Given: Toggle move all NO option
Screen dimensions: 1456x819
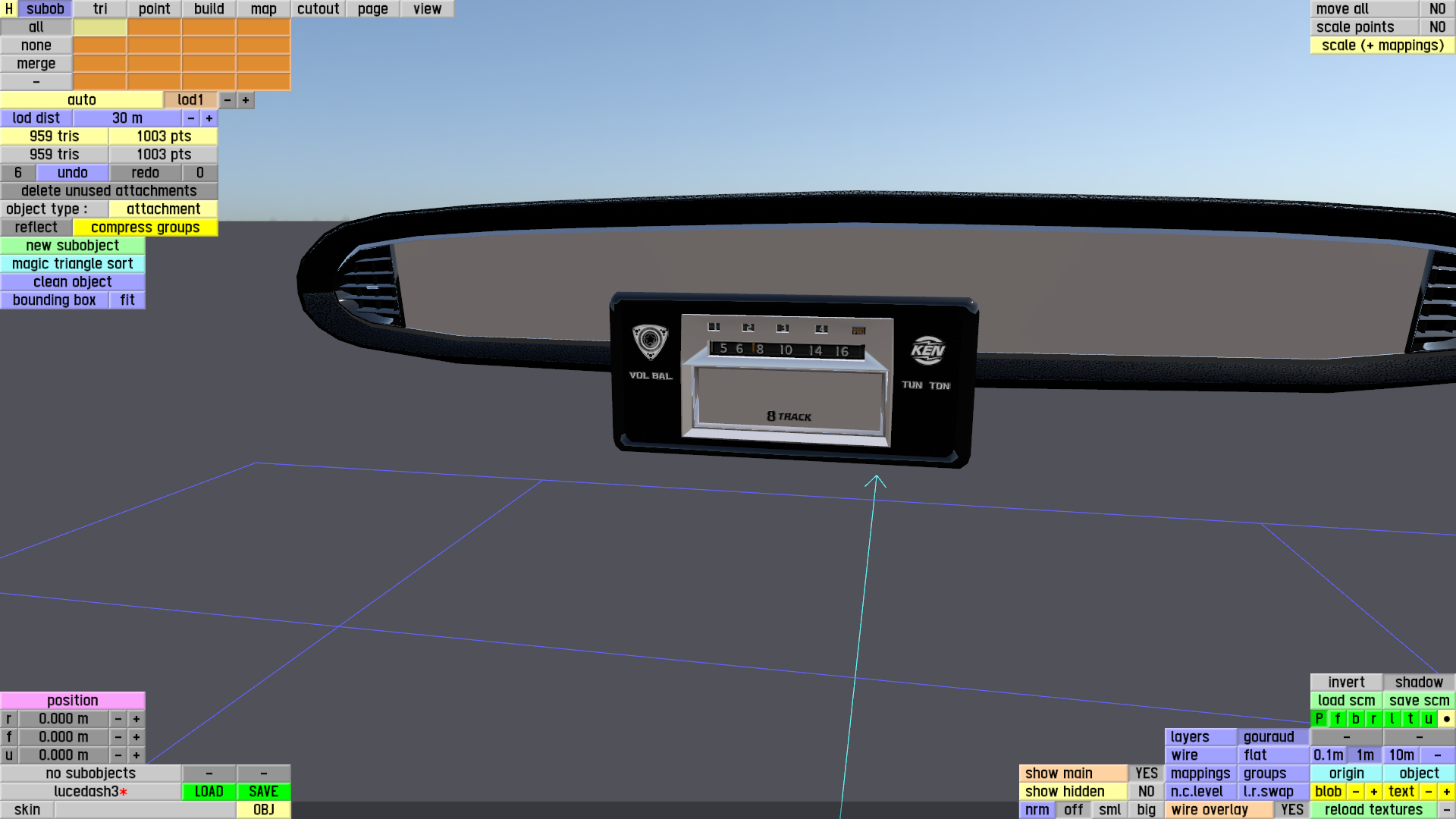Looking at the screenshot, I should click(1437, 9).
